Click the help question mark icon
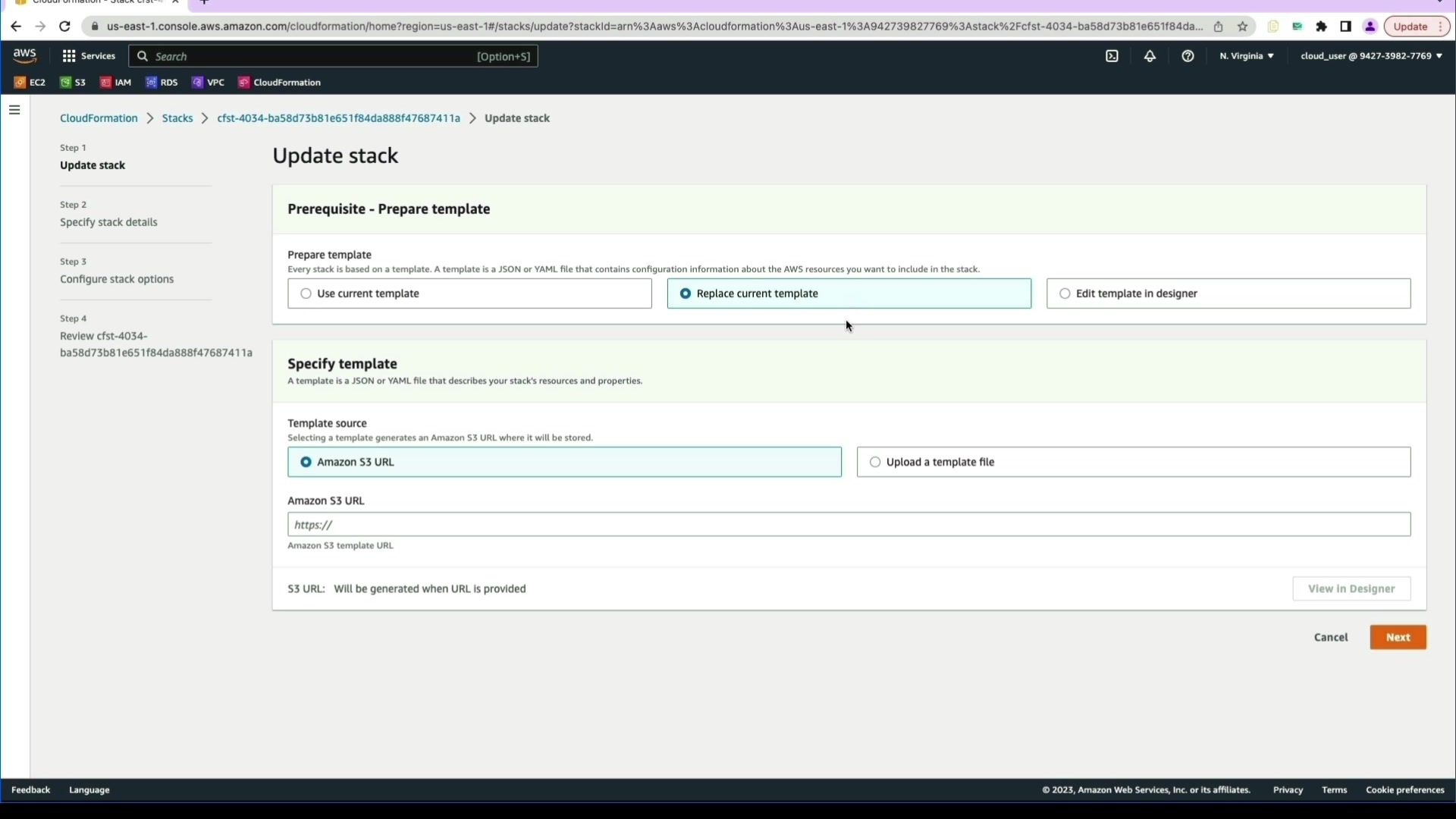1456x819 pixels. point(1188,56)
